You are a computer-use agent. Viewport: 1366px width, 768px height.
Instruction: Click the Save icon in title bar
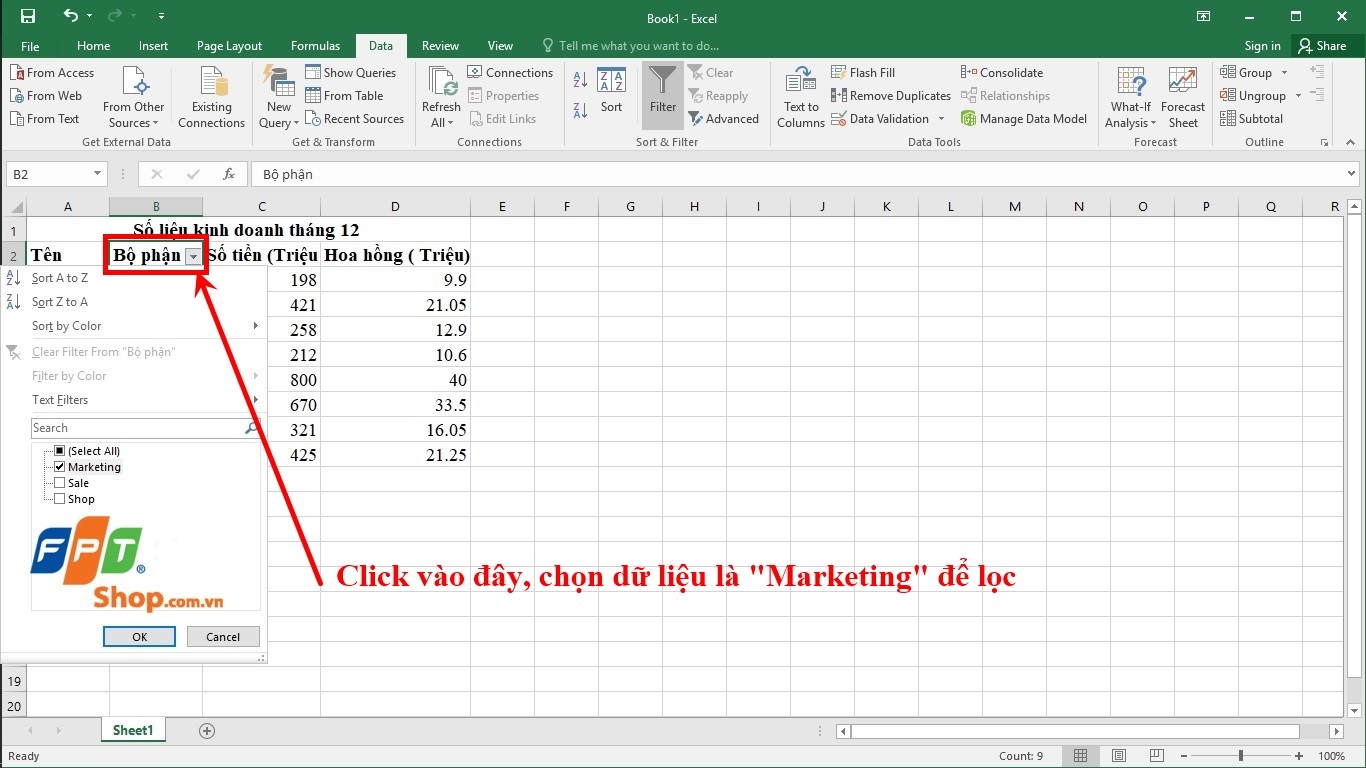(27, 16)
